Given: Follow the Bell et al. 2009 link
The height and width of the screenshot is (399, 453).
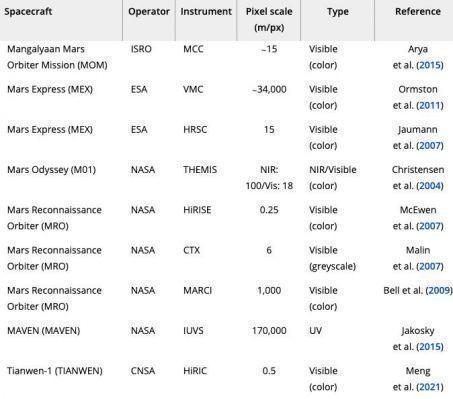Looking at the screenshot, I should point(439,290).
